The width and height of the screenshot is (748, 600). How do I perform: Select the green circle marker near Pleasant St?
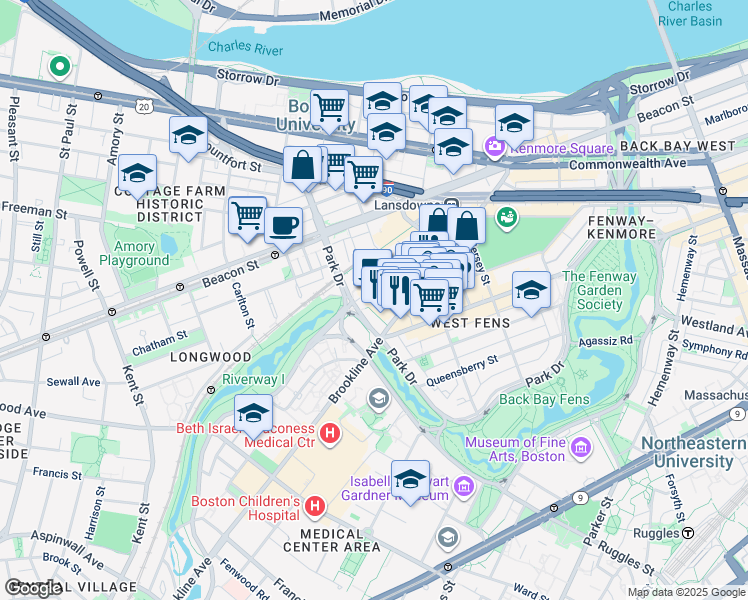(60, 67)
